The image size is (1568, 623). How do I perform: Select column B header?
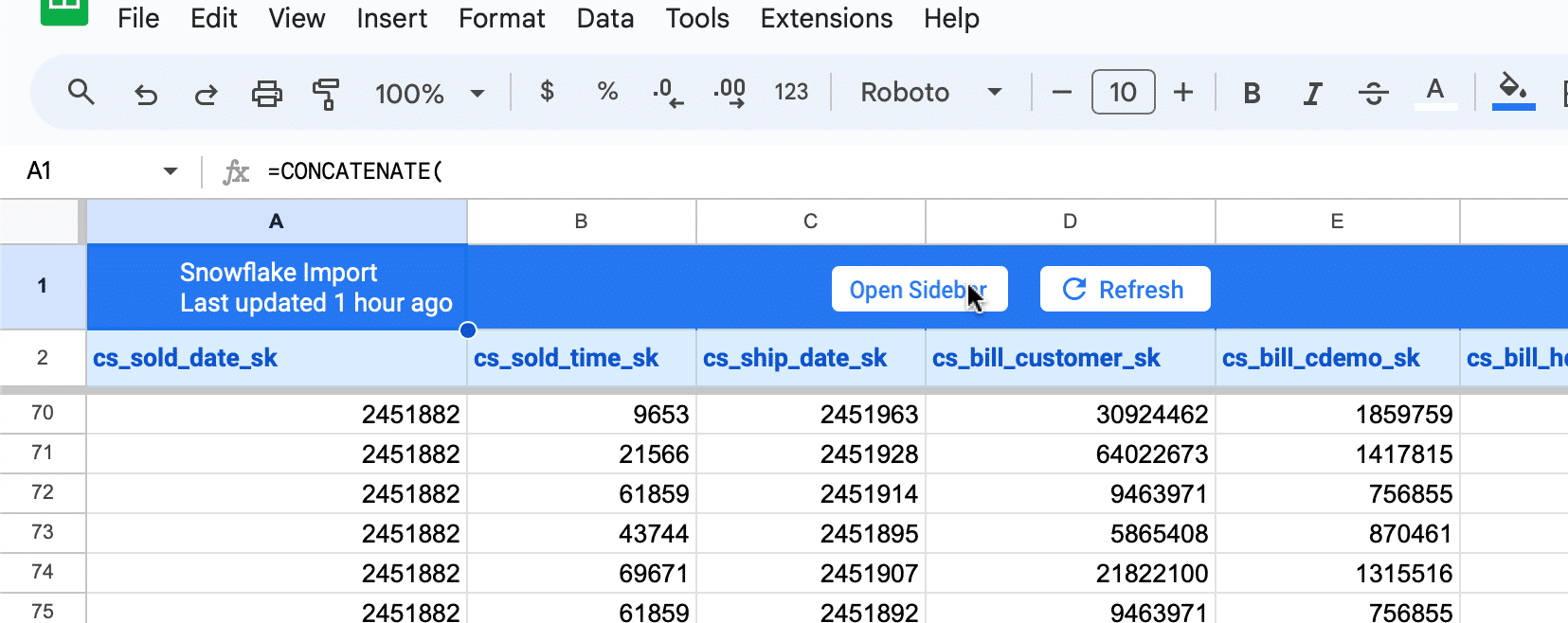[582, 222]
